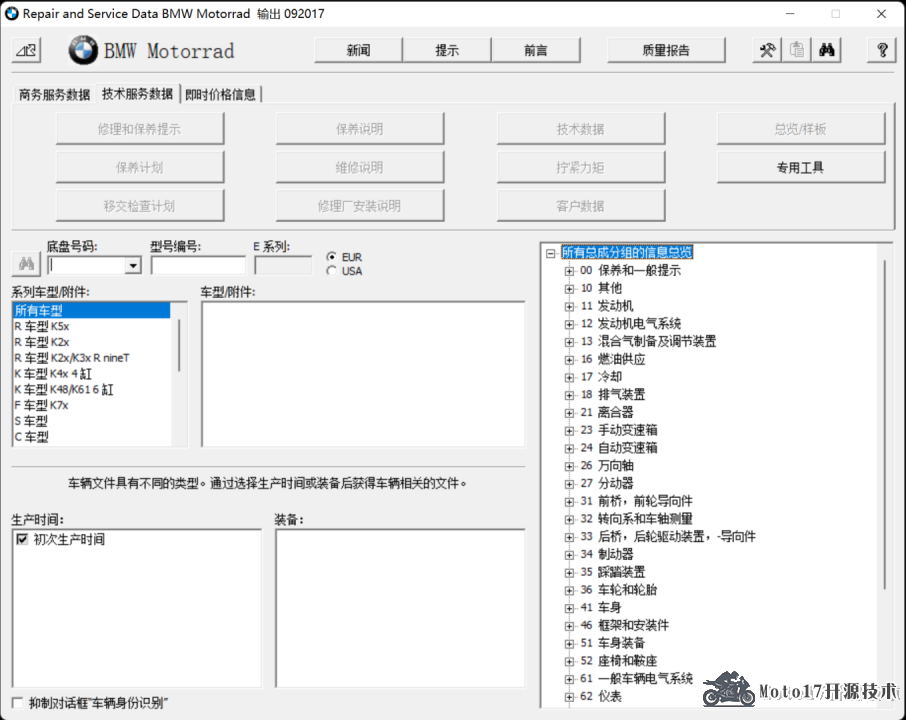Open the tools wrench-and-hammer icon
The image size is (906, 720).
767,50
